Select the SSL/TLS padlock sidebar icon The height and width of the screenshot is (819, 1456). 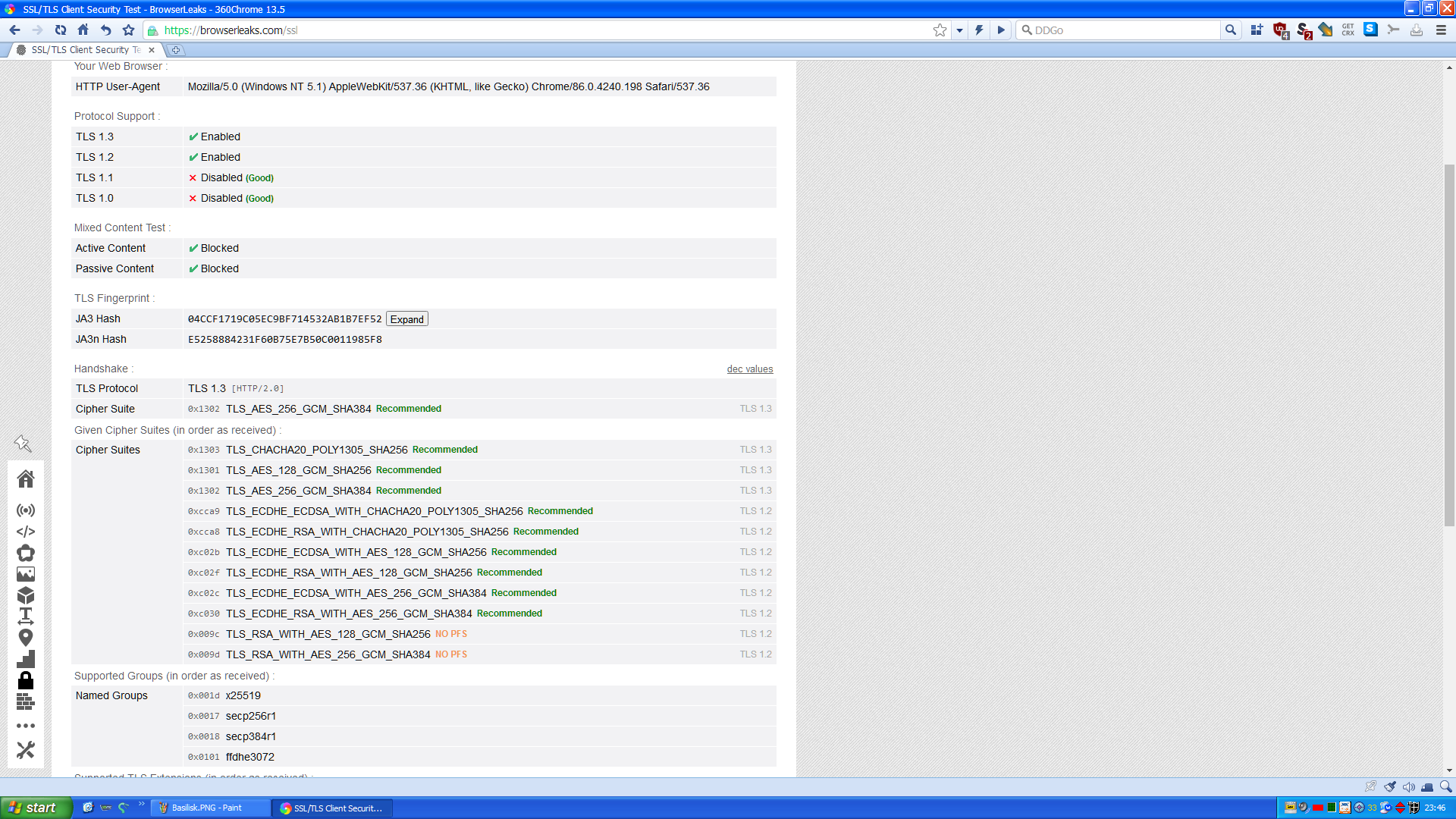[26, 680]
